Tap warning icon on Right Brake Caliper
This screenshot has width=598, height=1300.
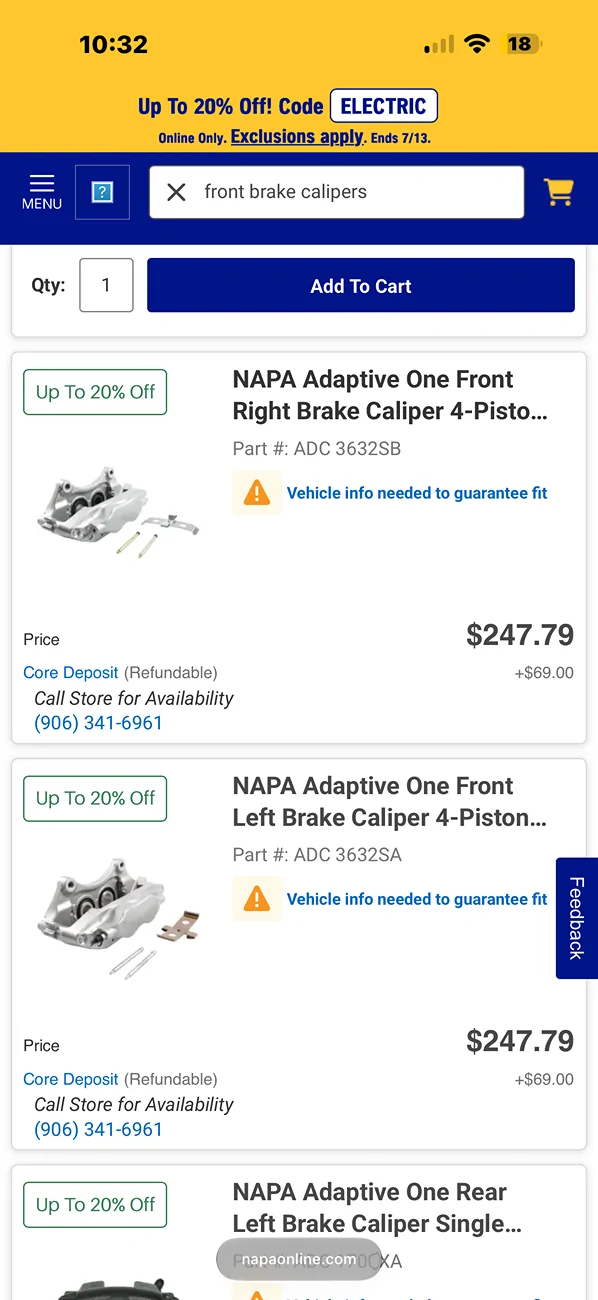257,493
